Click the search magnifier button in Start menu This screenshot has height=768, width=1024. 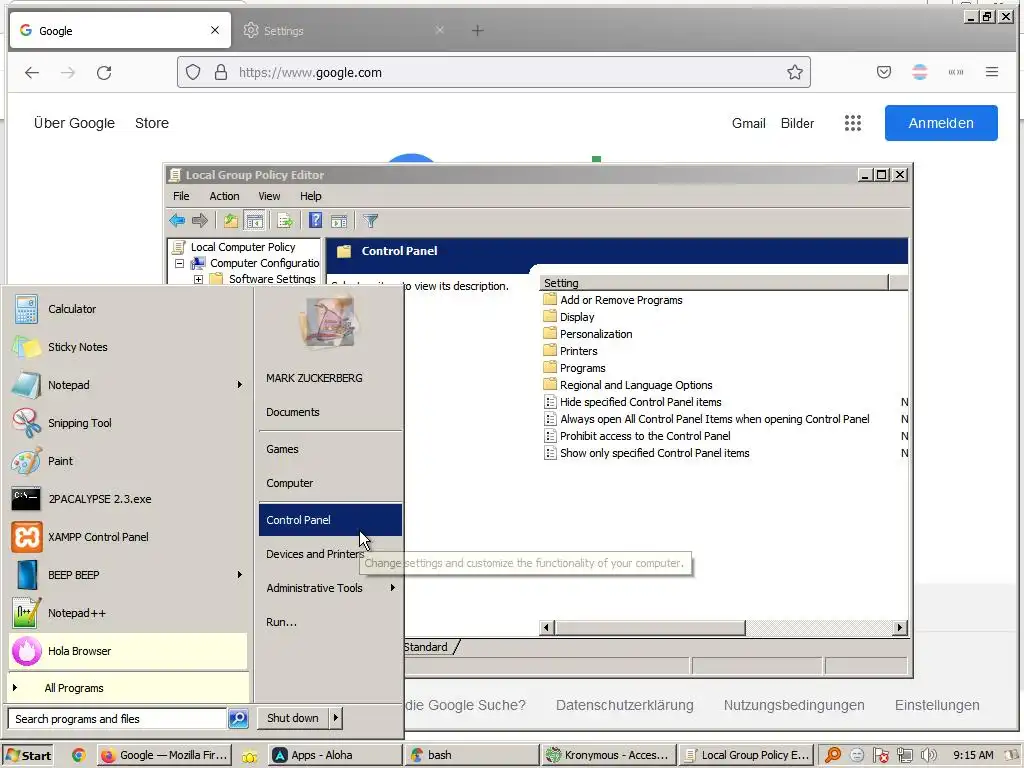click(238, 718)
